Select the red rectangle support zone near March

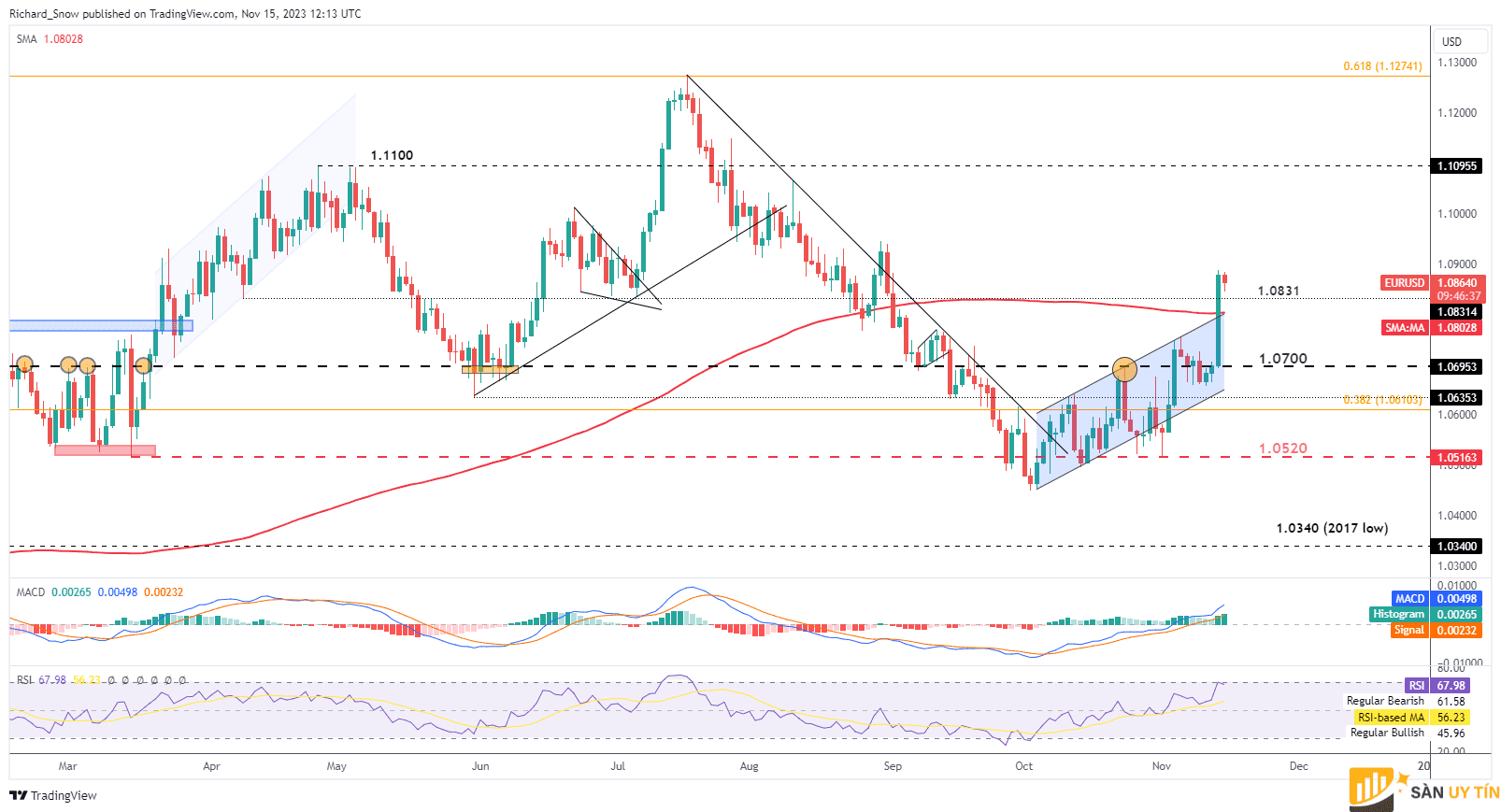pos(106,450)
